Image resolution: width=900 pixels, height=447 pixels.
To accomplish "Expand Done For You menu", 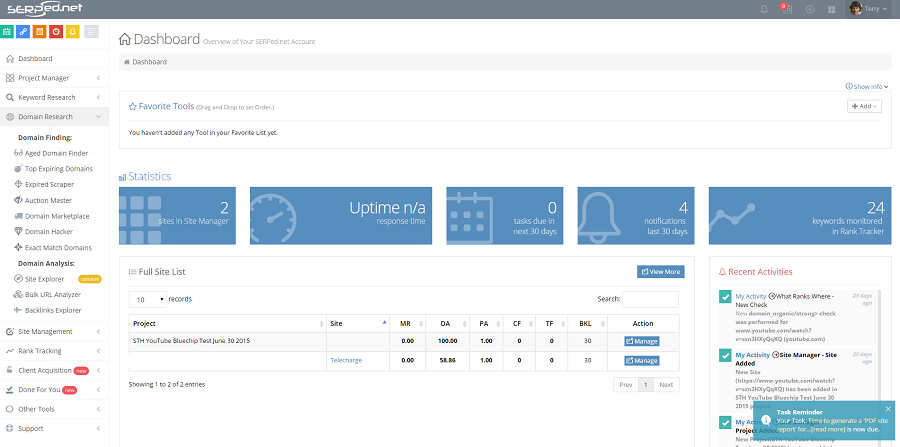I will click(54, 390).
